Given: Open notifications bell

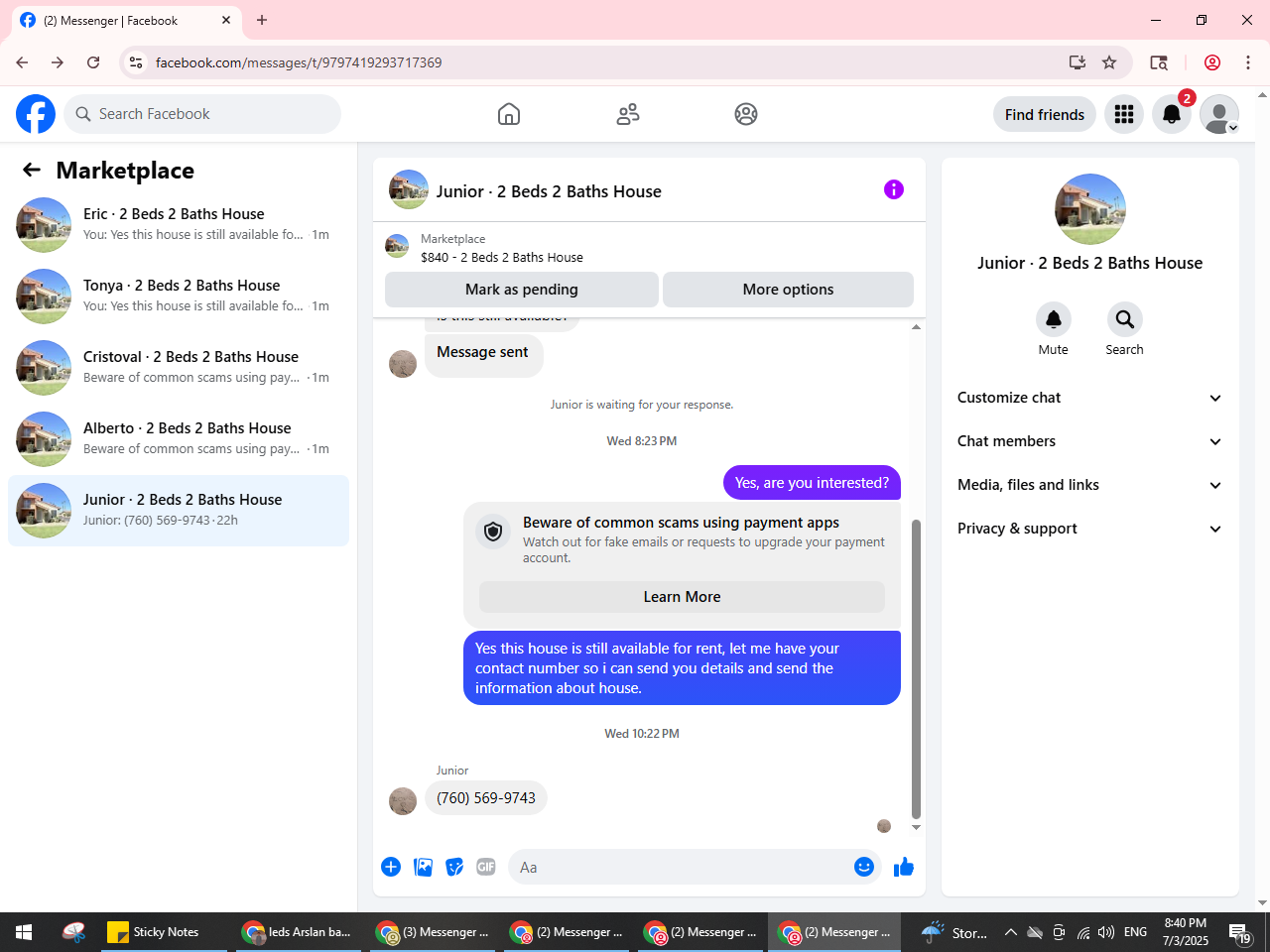Looking at the screenshot, I should click(1172, 114).
